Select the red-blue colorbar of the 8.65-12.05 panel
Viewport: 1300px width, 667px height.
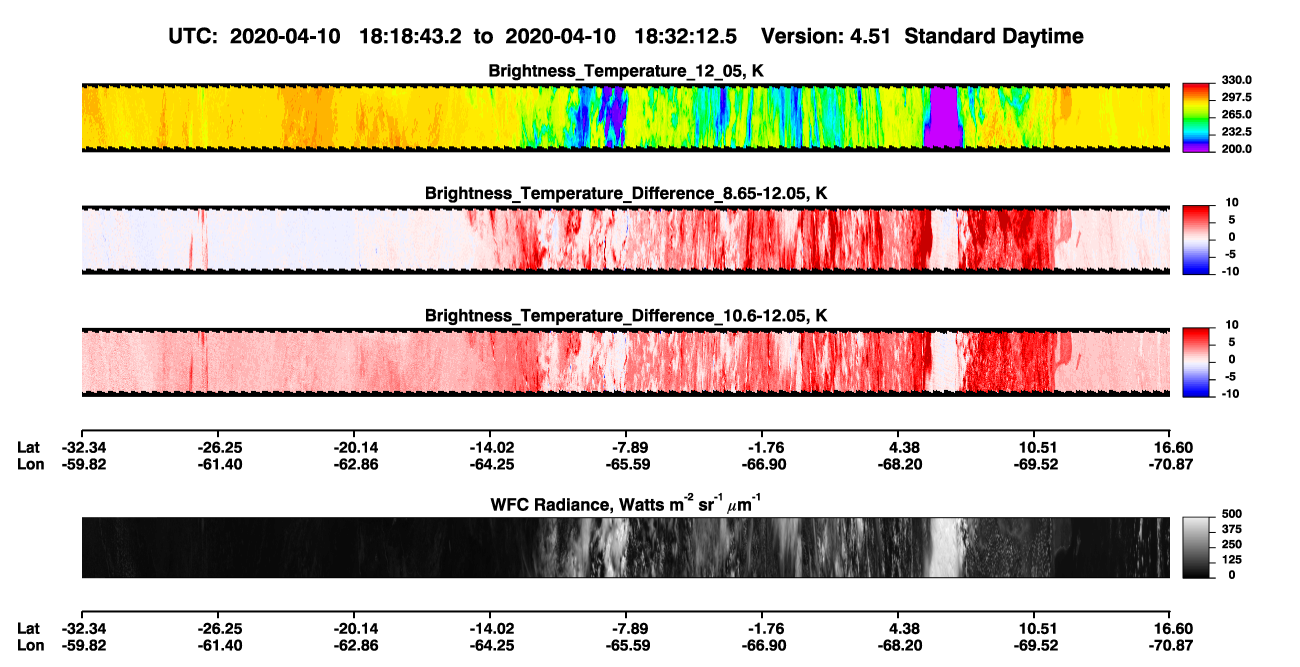pos(1197,238)
